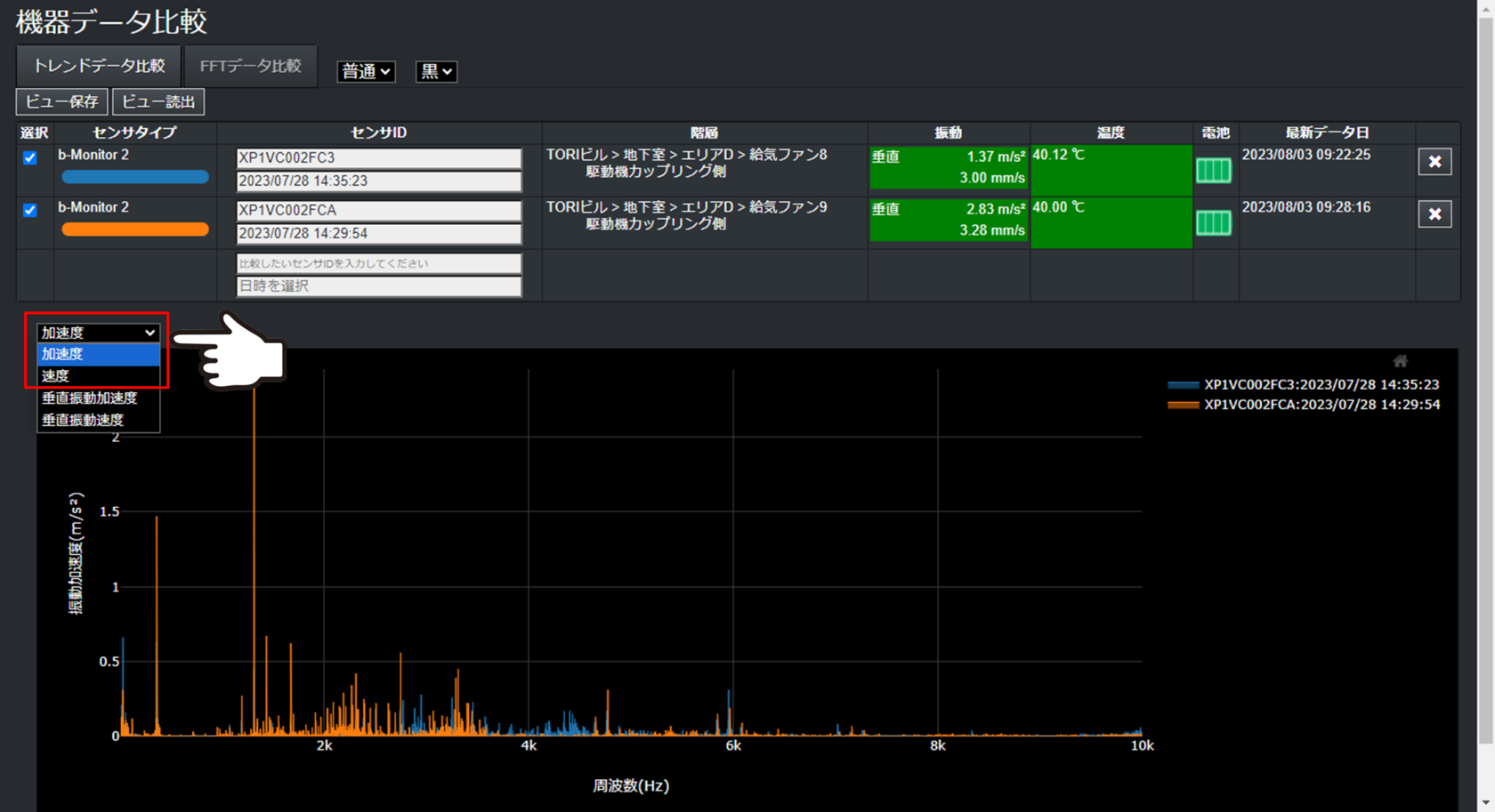This screenshot has width=1495, height=812.
Task: Click the 周波数(Hz) axis label
Action: [x=631, y=785]
